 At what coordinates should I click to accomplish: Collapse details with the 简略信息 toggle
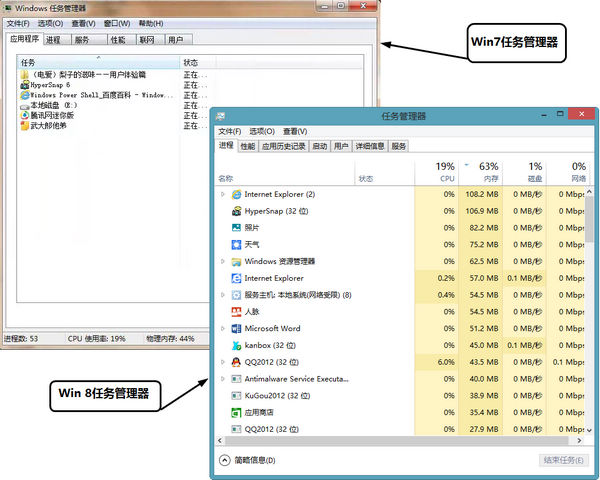pyautogui.click(x=225, y=460)
